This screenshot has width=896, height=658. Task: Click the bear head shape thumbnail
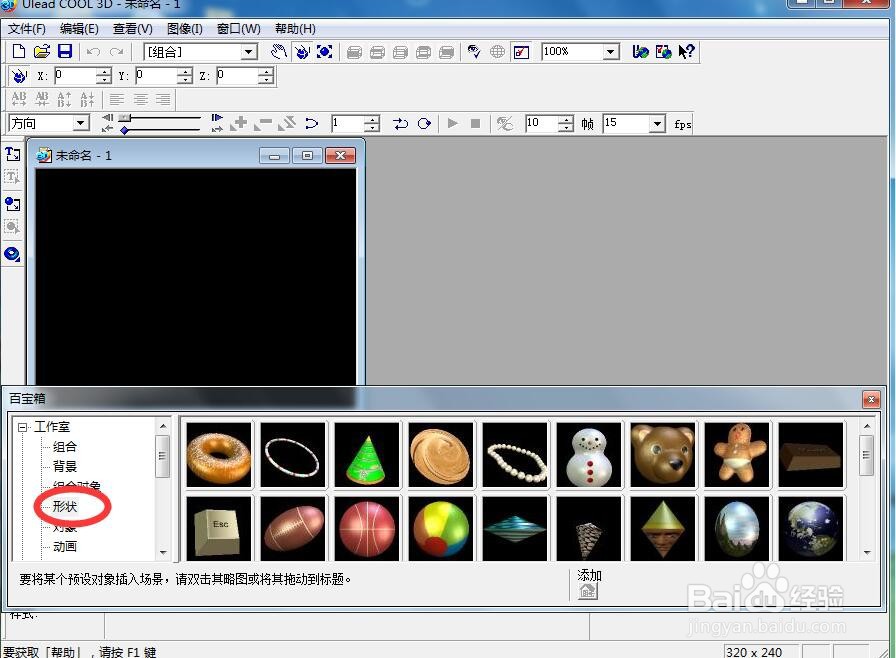point(663,455)
